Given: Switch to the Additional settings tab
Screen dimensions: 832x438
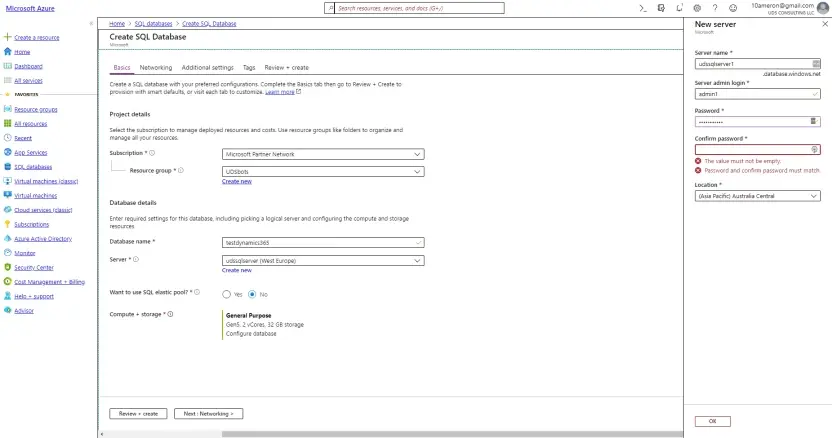Looking at the screenshot, I should 207,67.
